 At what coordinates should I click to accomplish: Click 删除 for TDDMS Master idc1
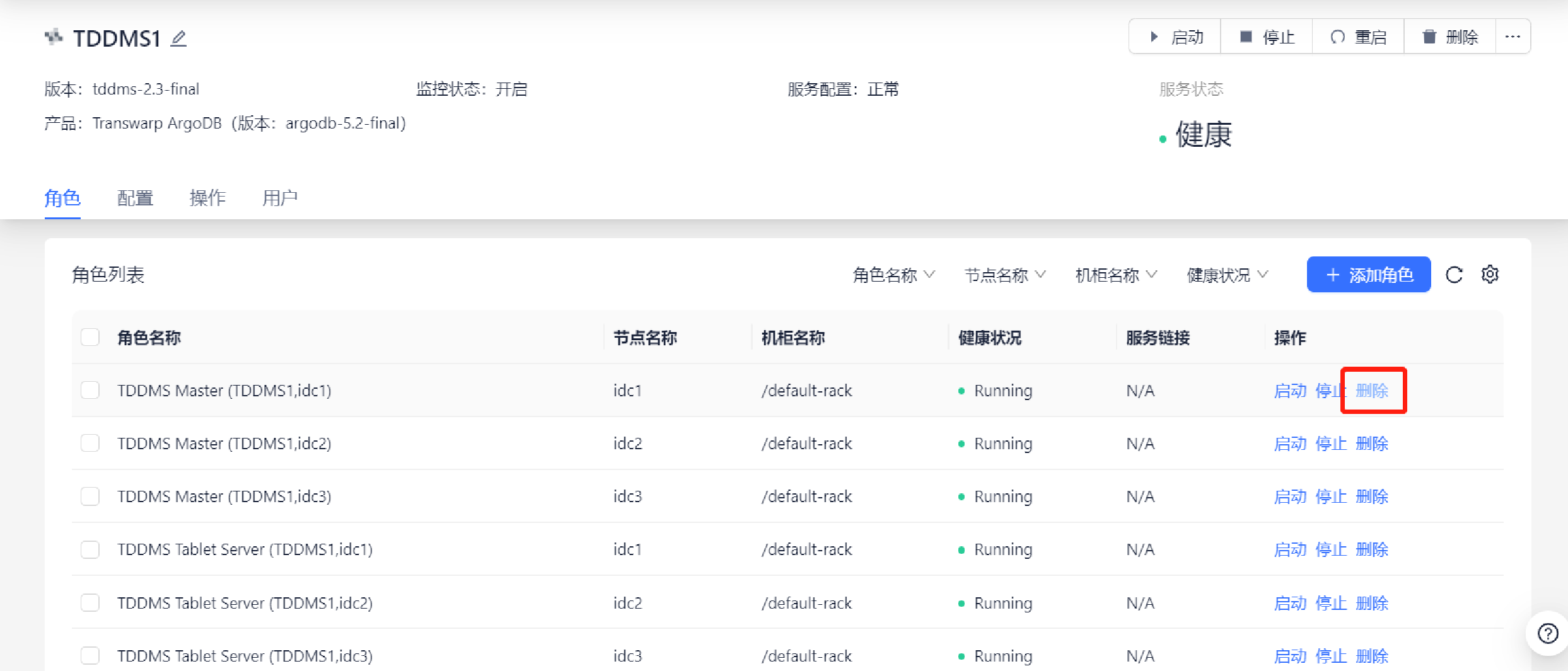(1372, 391)
